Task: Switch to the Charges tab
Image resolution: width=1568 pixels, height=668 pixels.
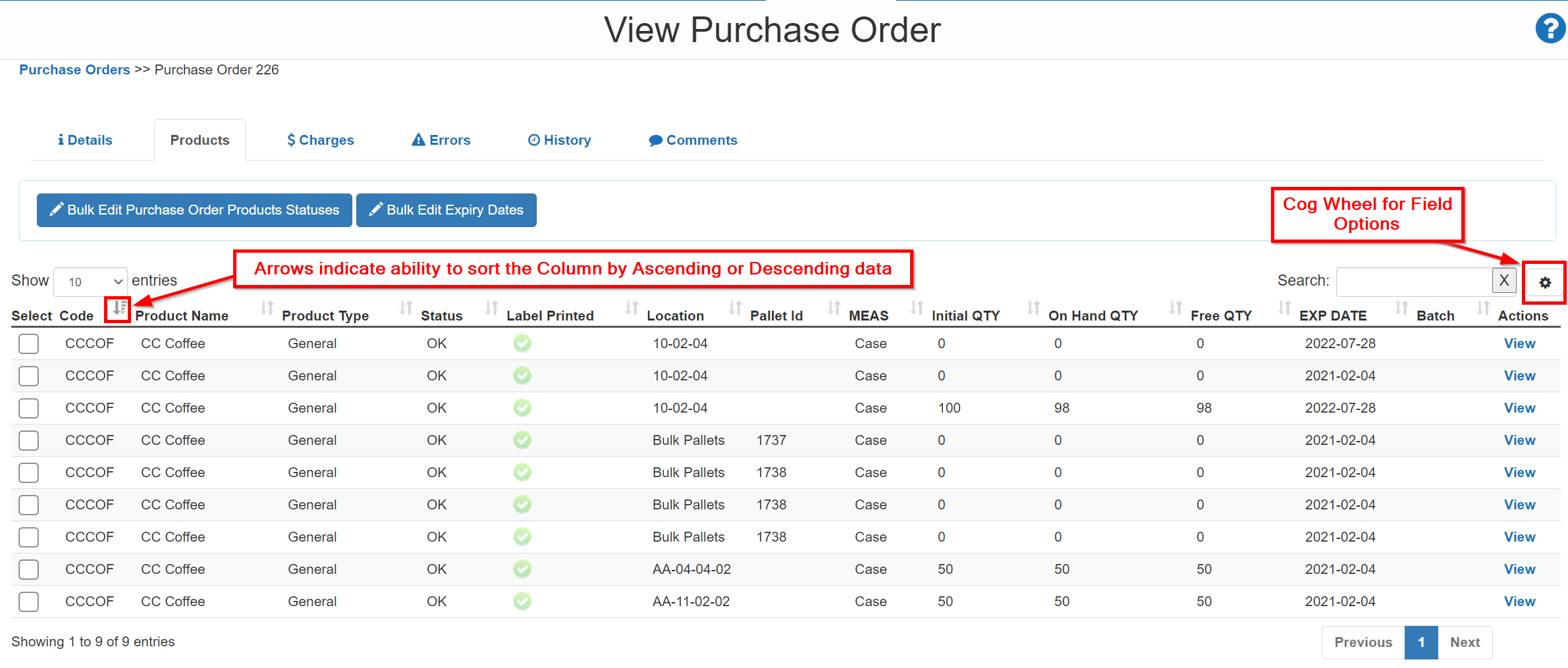Action: click(320, 140)
